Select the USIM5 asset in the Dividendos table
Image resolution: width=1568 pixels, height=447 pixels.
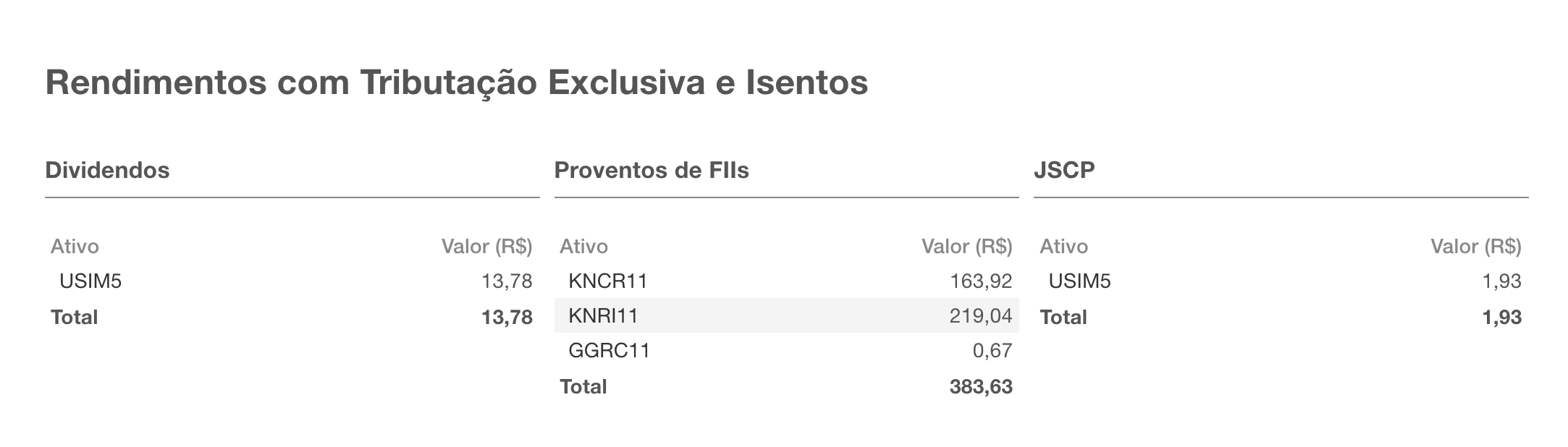(x=90, y=281)
